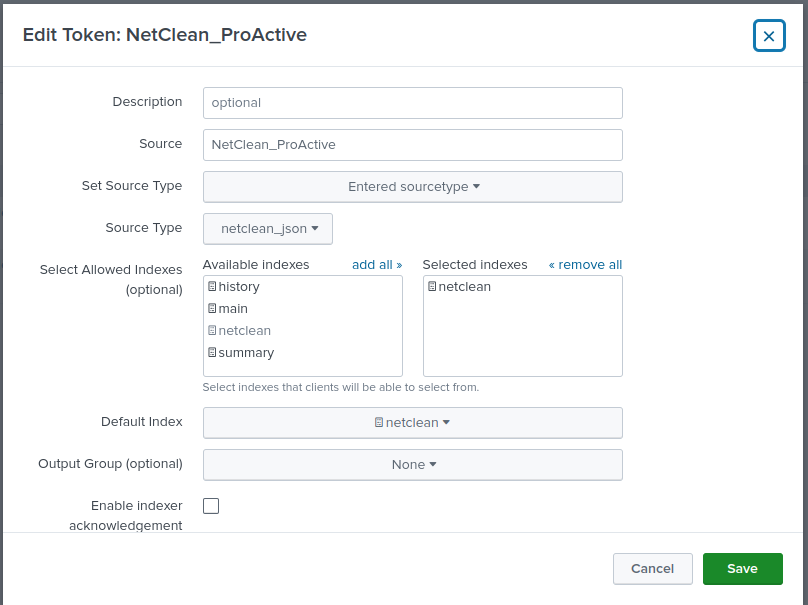Enable indexer acknowledgement checkbox
Screen dimensions: 808x605
pyautogui.click(x=211, y=506)
